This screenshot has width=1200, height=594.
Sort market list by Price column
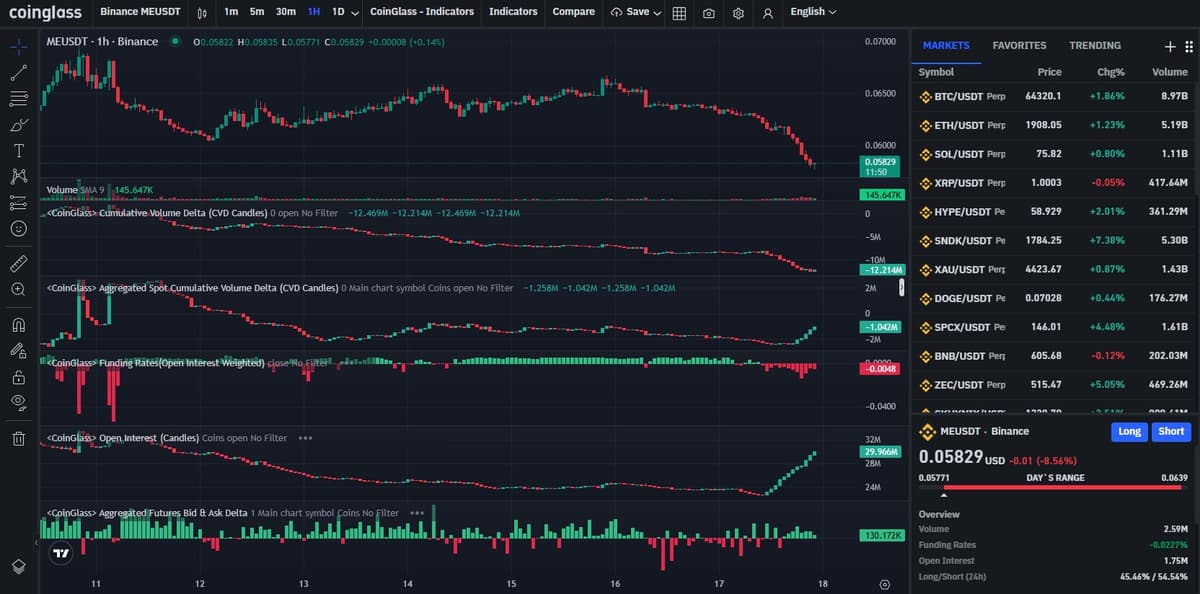(1049, 72)
